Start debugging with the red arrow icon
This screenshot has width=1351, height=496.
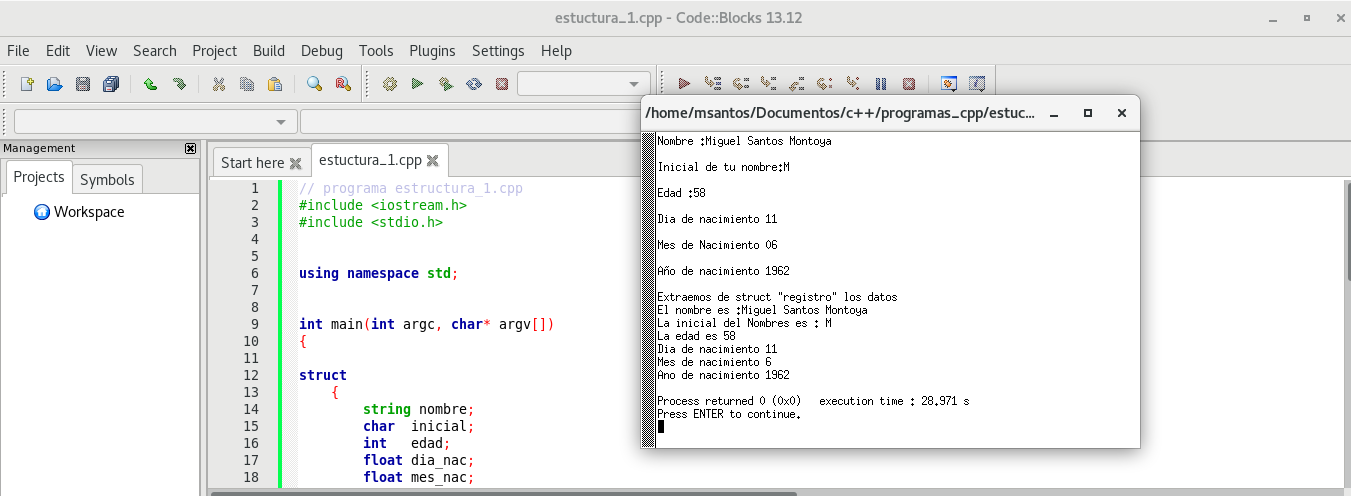coord(685,84)
